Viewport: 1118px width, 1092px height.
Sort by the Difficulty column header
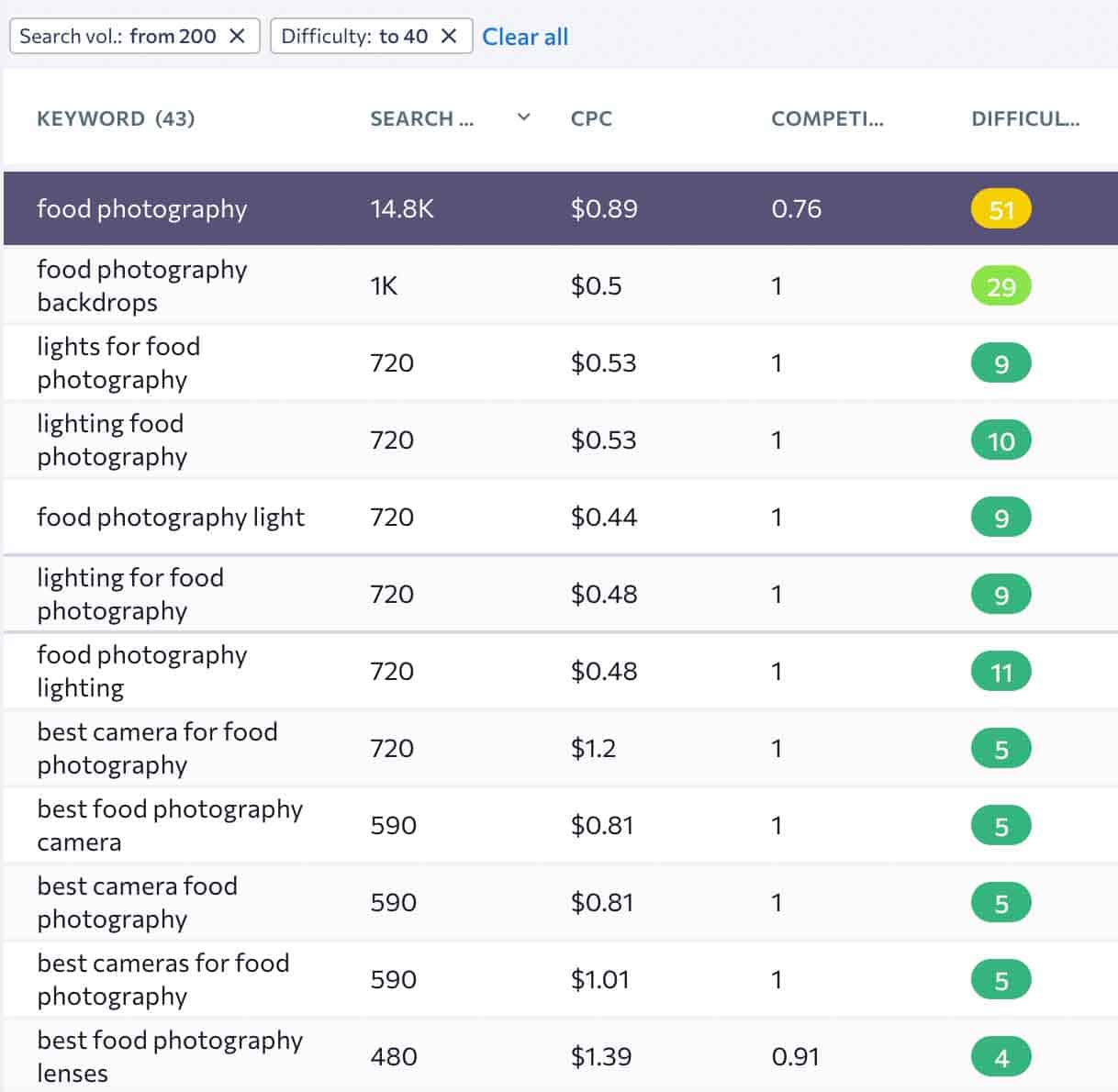1024,118
